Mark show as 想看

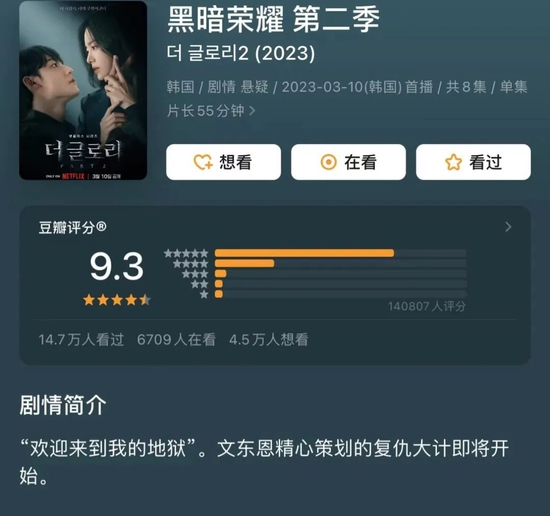point(223,162)
